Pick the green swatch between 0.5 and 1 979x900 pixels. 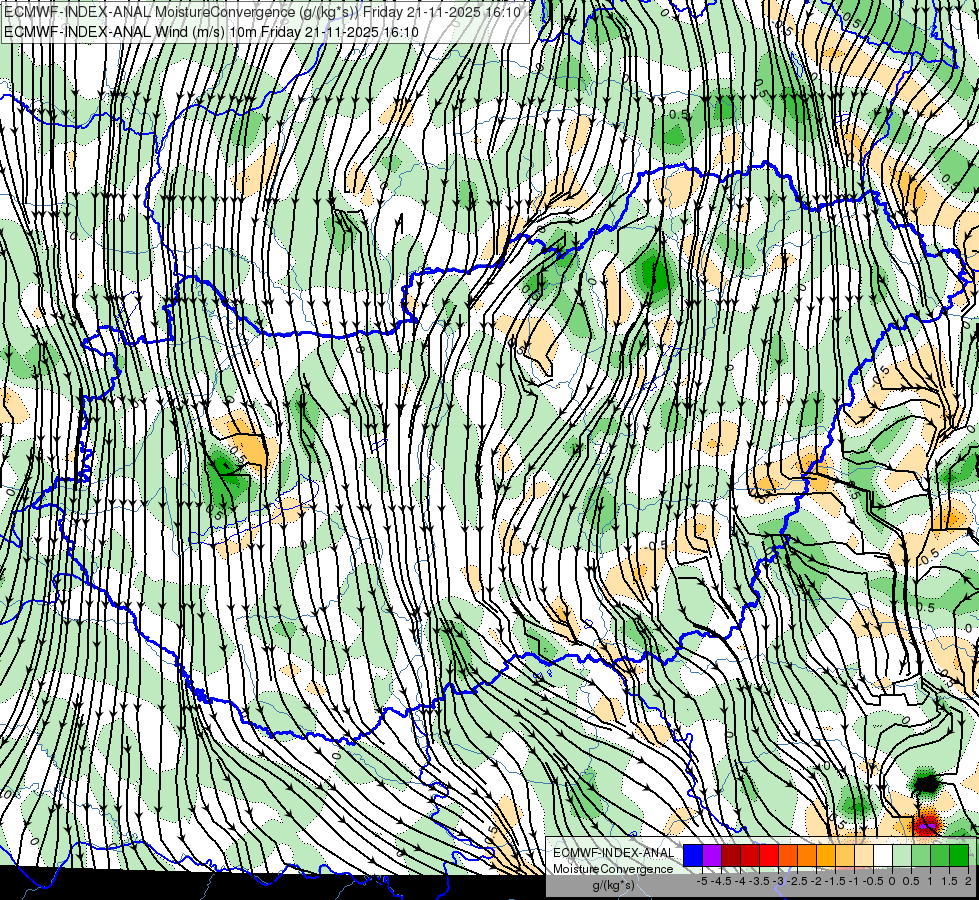(921, 855)
